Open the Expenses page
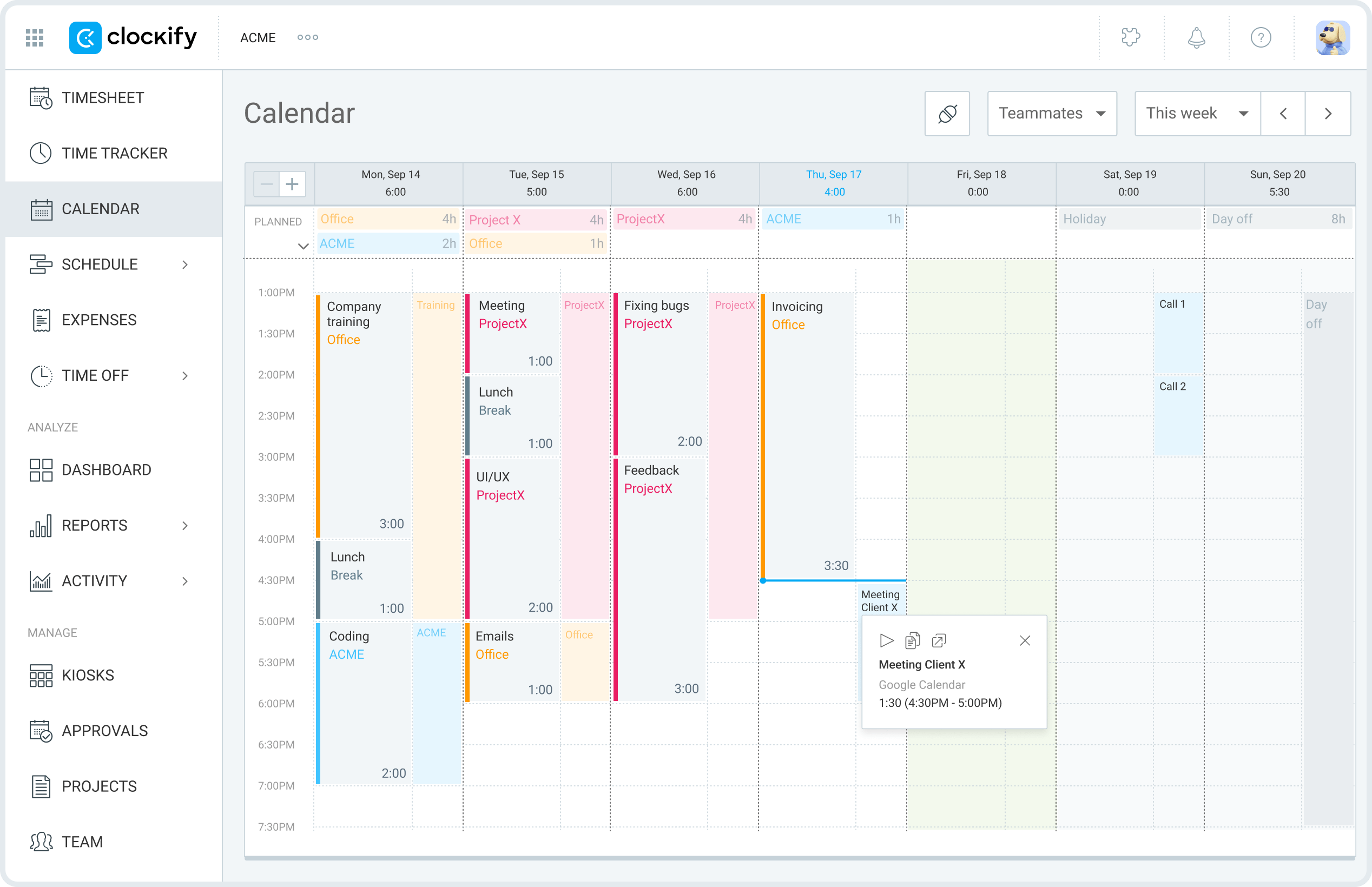Screen dimensions: 1372x887 [99, 319]
